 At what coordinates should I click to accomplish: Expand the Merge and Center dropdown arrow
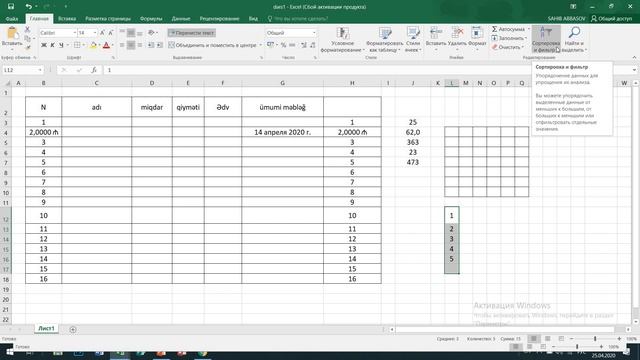[x=260, y=45]
